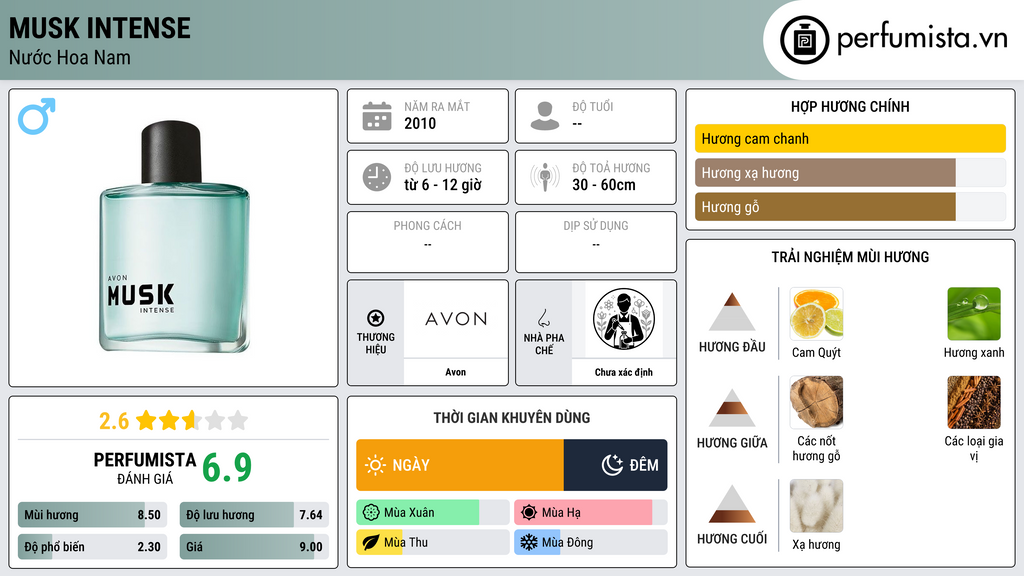This screenshot has height=576, width=1024.
Task: Select the Ngày daytime segment
Action: (460, 465)
